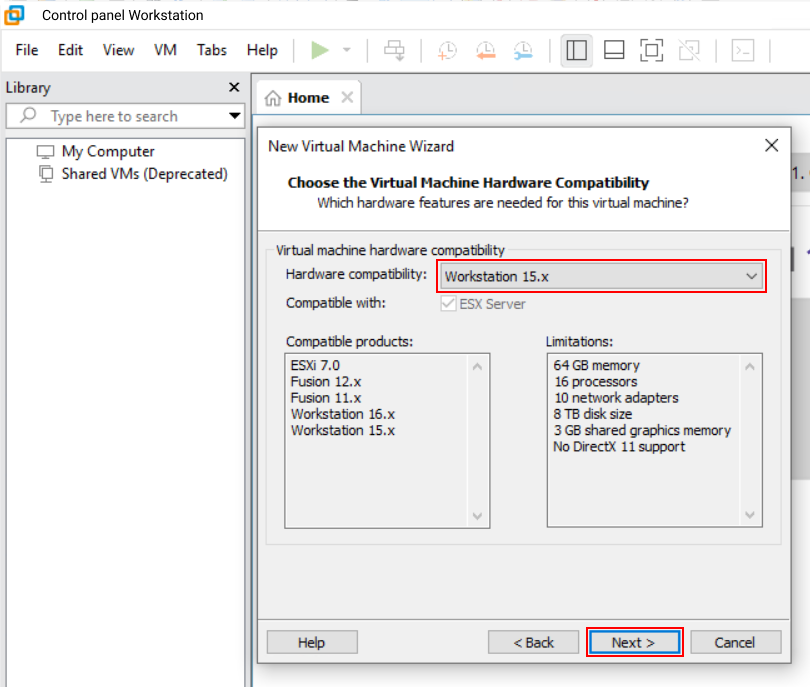Toggle the ESX Server checkbox
This screenshot has width=810, height=687.
click(447, 303)
